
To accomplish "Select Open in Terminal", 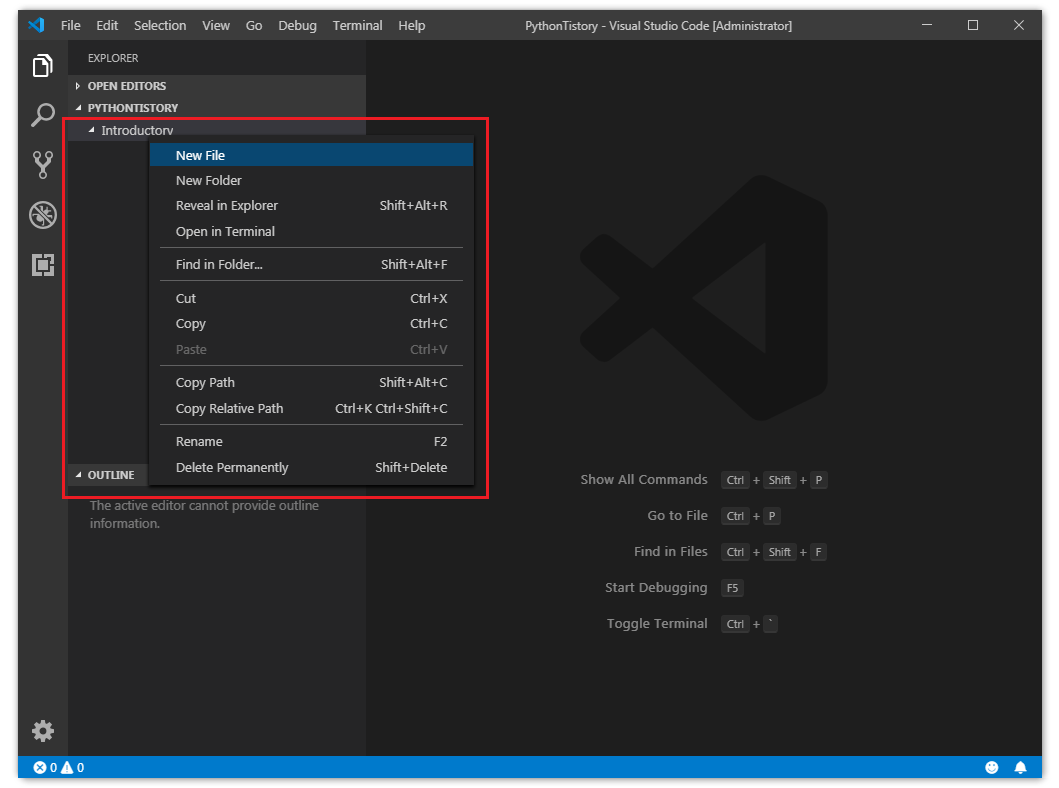I will click(311, 231).
